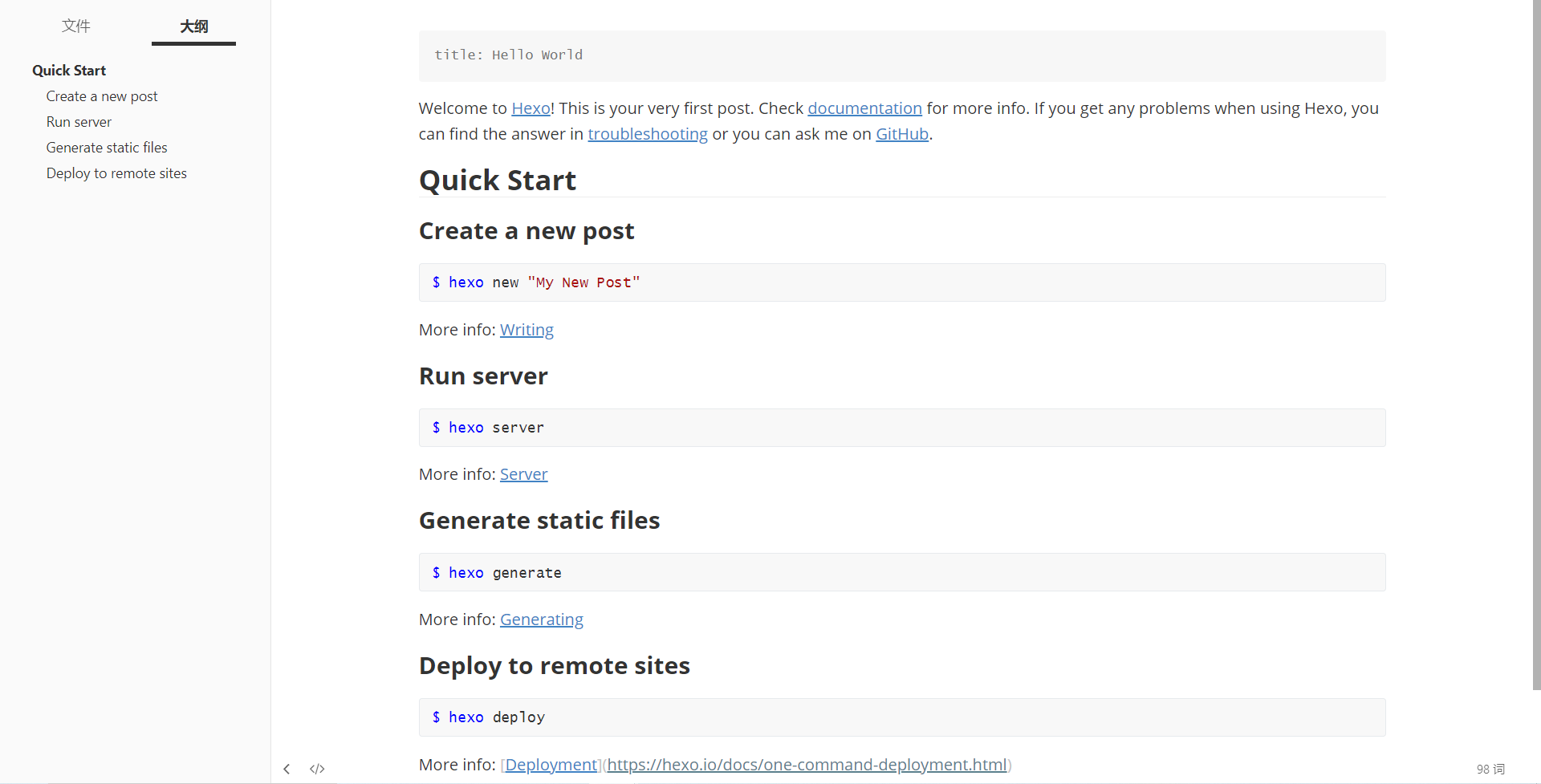
Task: Open the troubleshooting link
Action: pos(648,134)
